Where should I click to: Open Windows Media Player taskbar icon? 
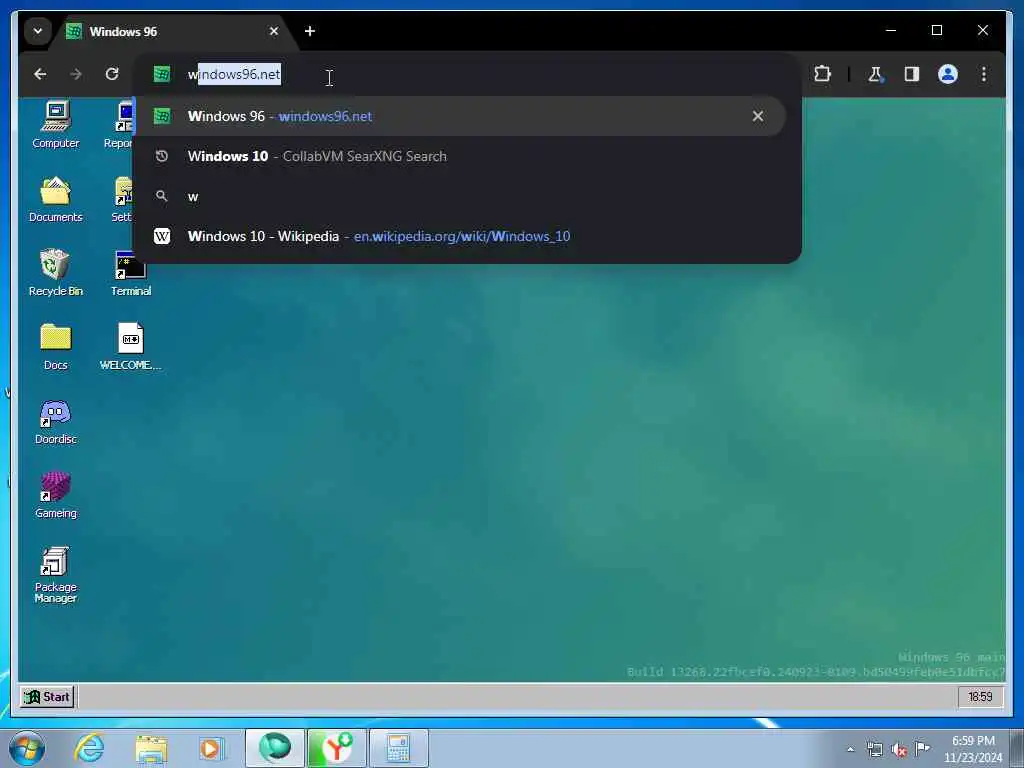pyautogui.click(x=212, y=748)
